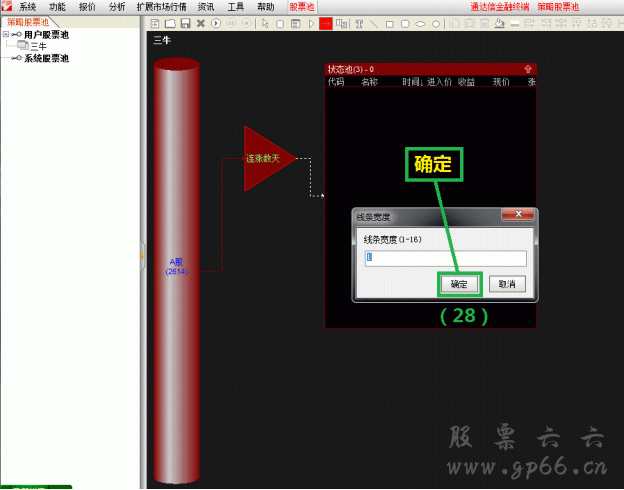Click the new document toolbar icon
624x490 pixels.
point(155,23)
